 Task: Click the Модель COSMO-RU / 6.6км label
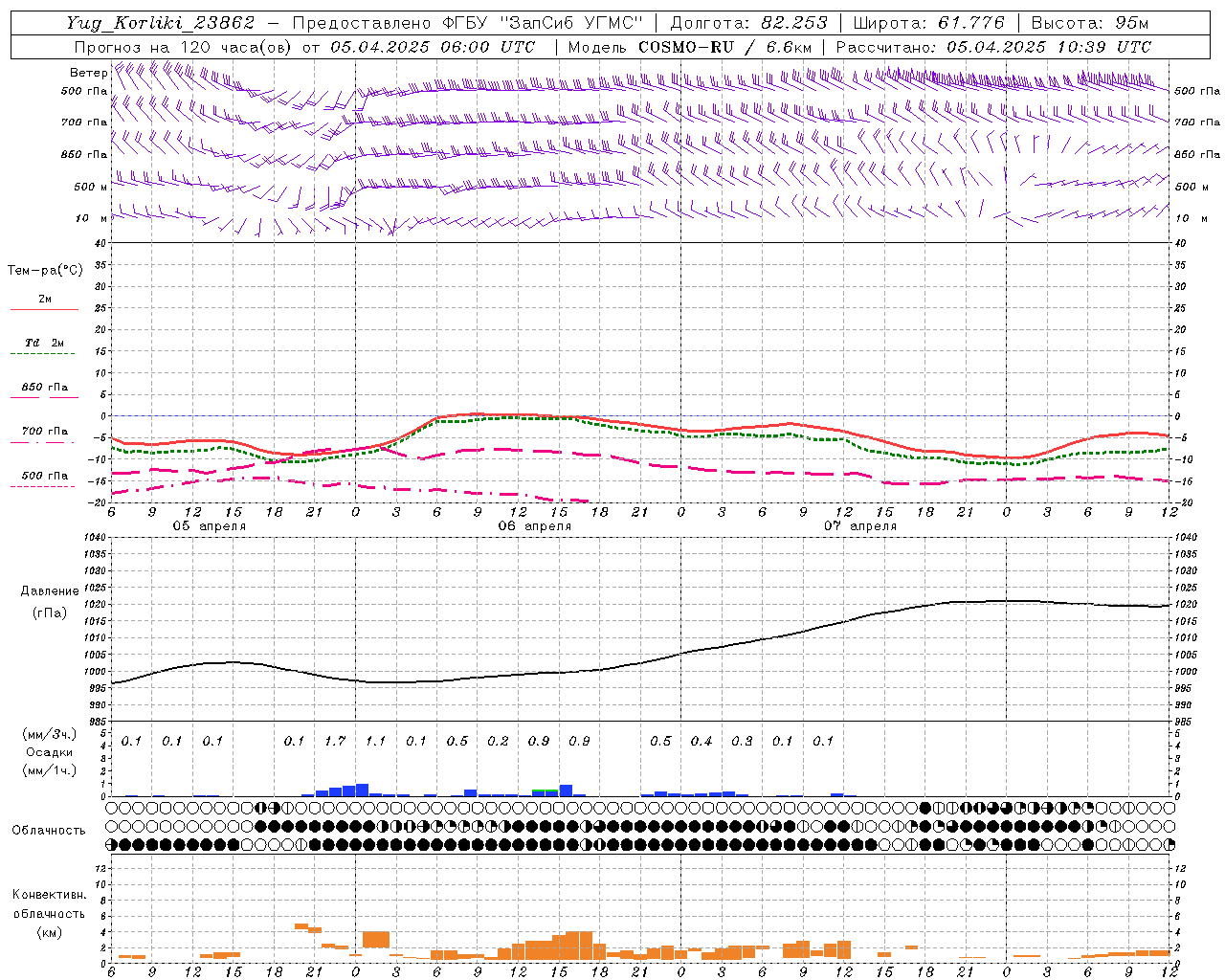690,47
